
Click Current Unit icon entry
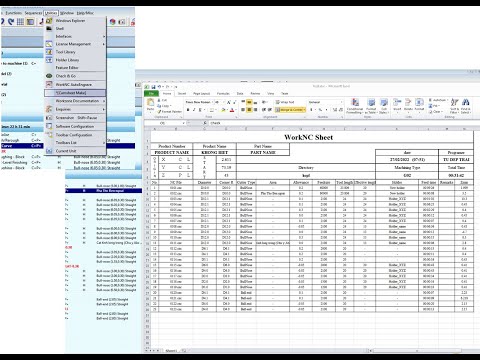(49, 151)
